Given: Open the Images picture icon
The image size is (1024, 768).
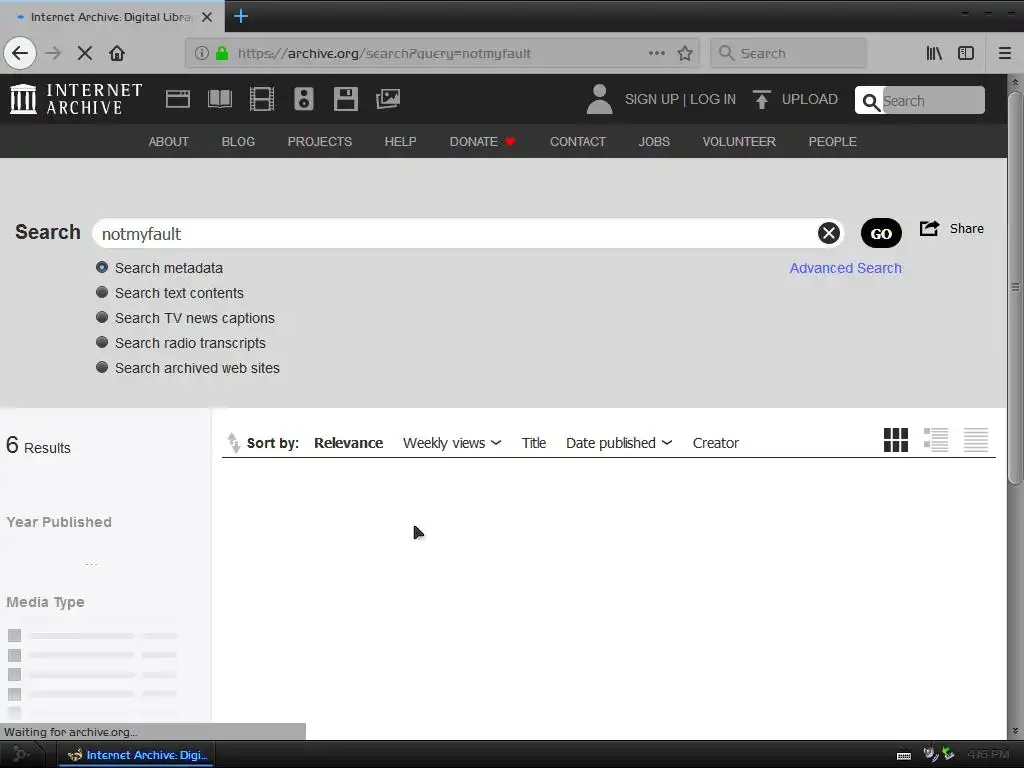Looking at the screenshot, I should [x=388, y=99].
